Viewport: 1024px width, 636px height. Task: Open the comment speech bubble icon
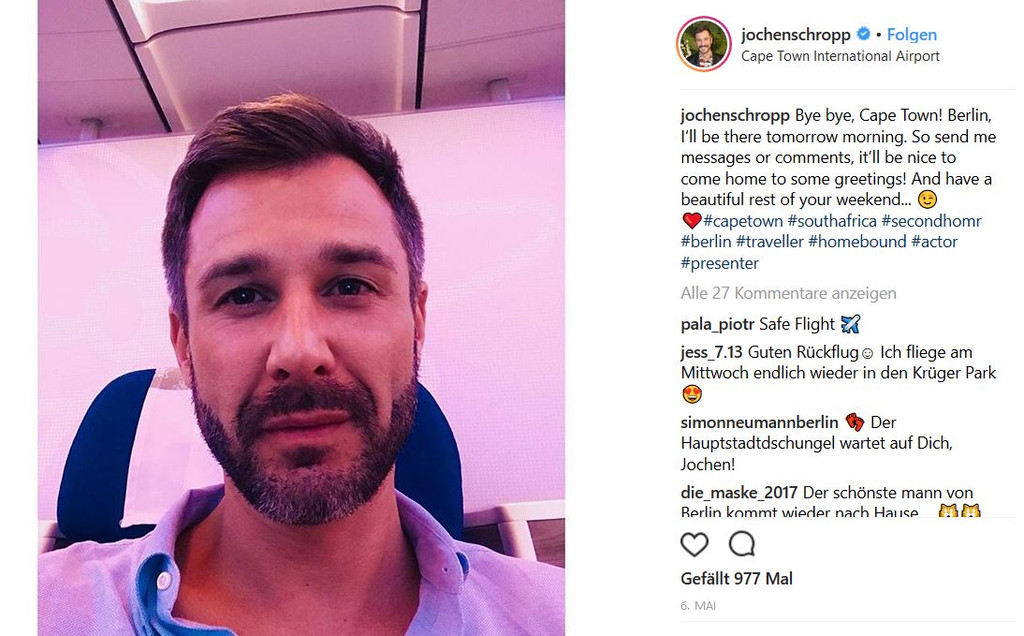(x=742, y=543)
